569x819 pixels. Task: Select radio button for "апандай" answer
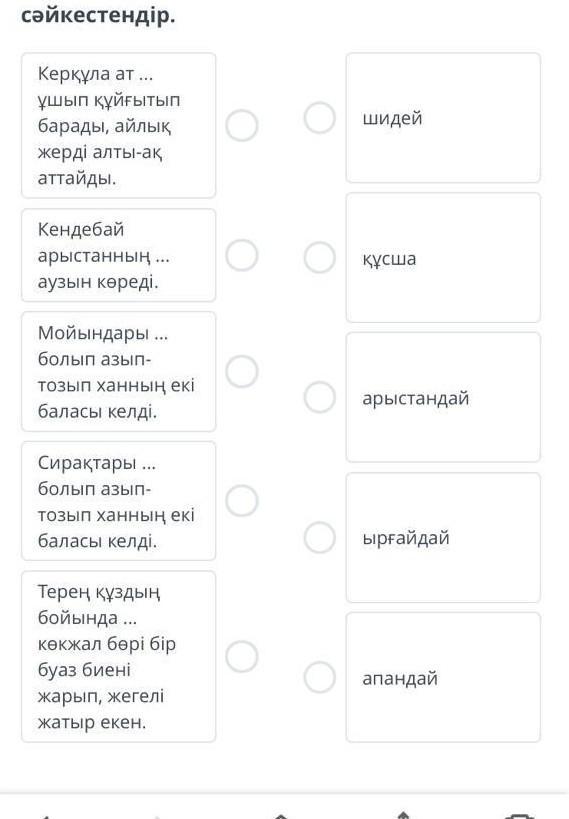(x=320, y=677)
